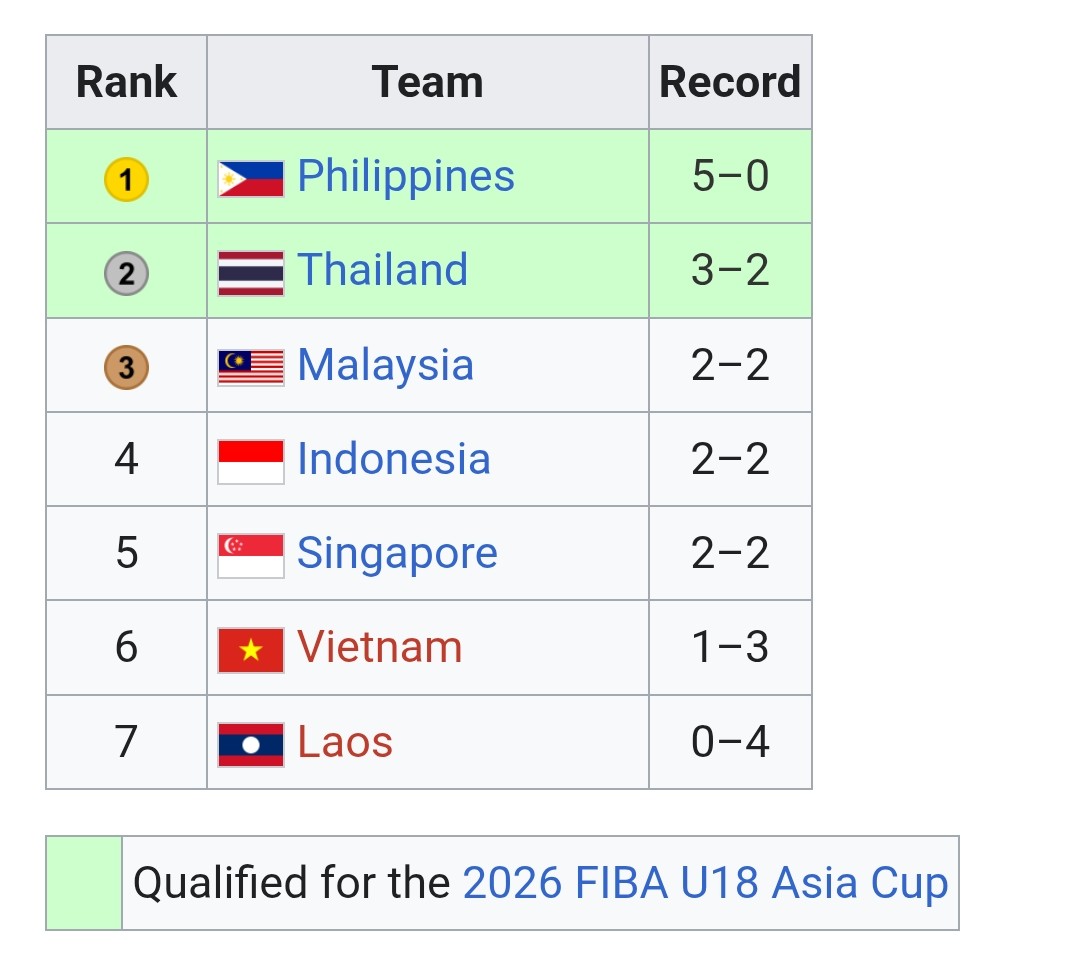Click the Laos flag icon
The height and width of the screenshot is (955, 1080).
click(x=251, y=745)
